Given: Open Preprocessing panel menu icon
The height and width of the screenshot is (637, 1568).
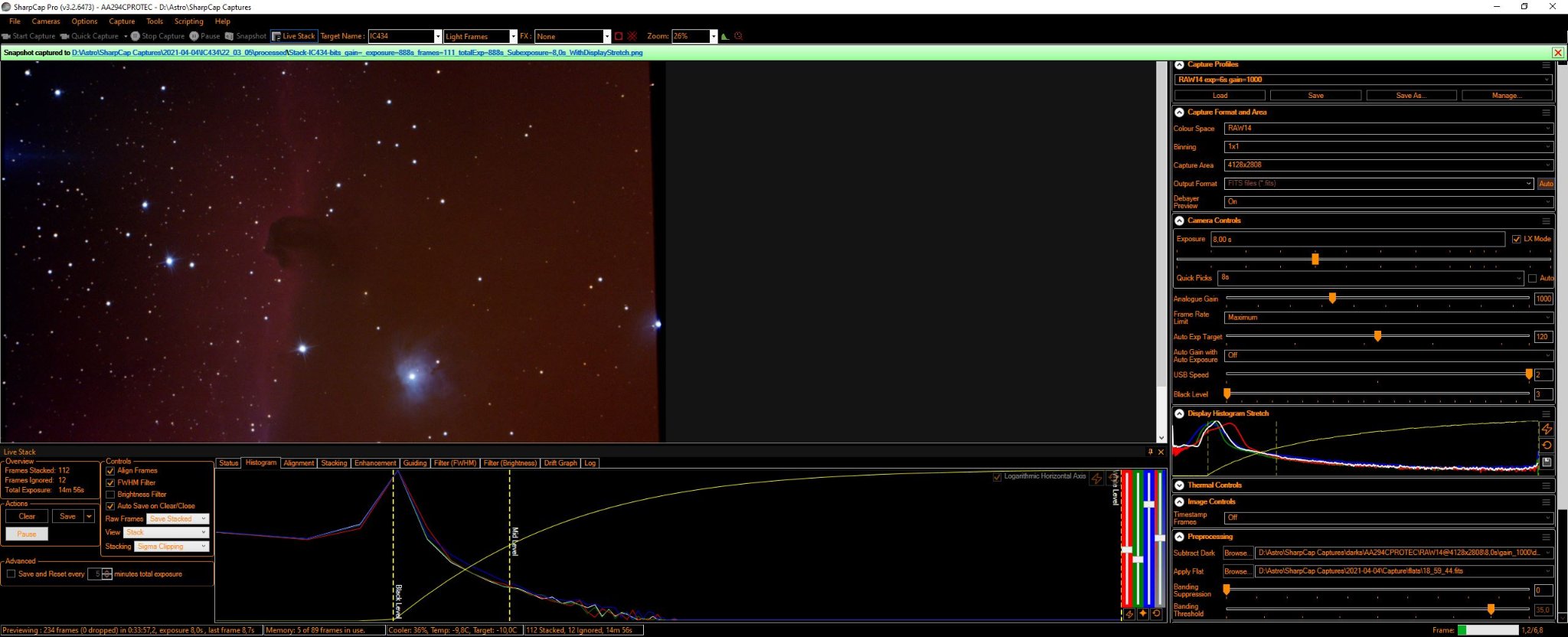Looking at the screenshot, I should (1546, 537).
